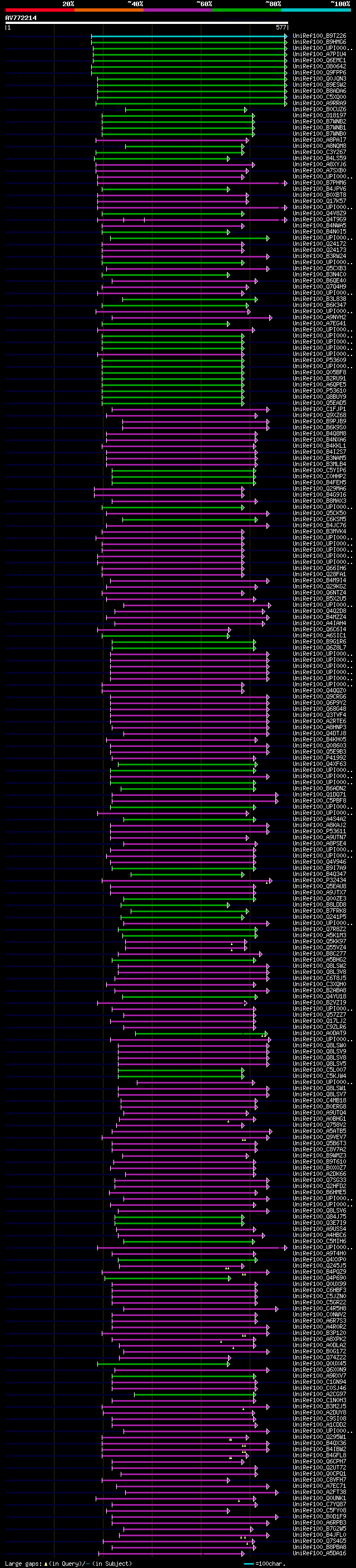Select the UniRef100_Q4XF63 label

pyautogui.click(x=319, y=764)
